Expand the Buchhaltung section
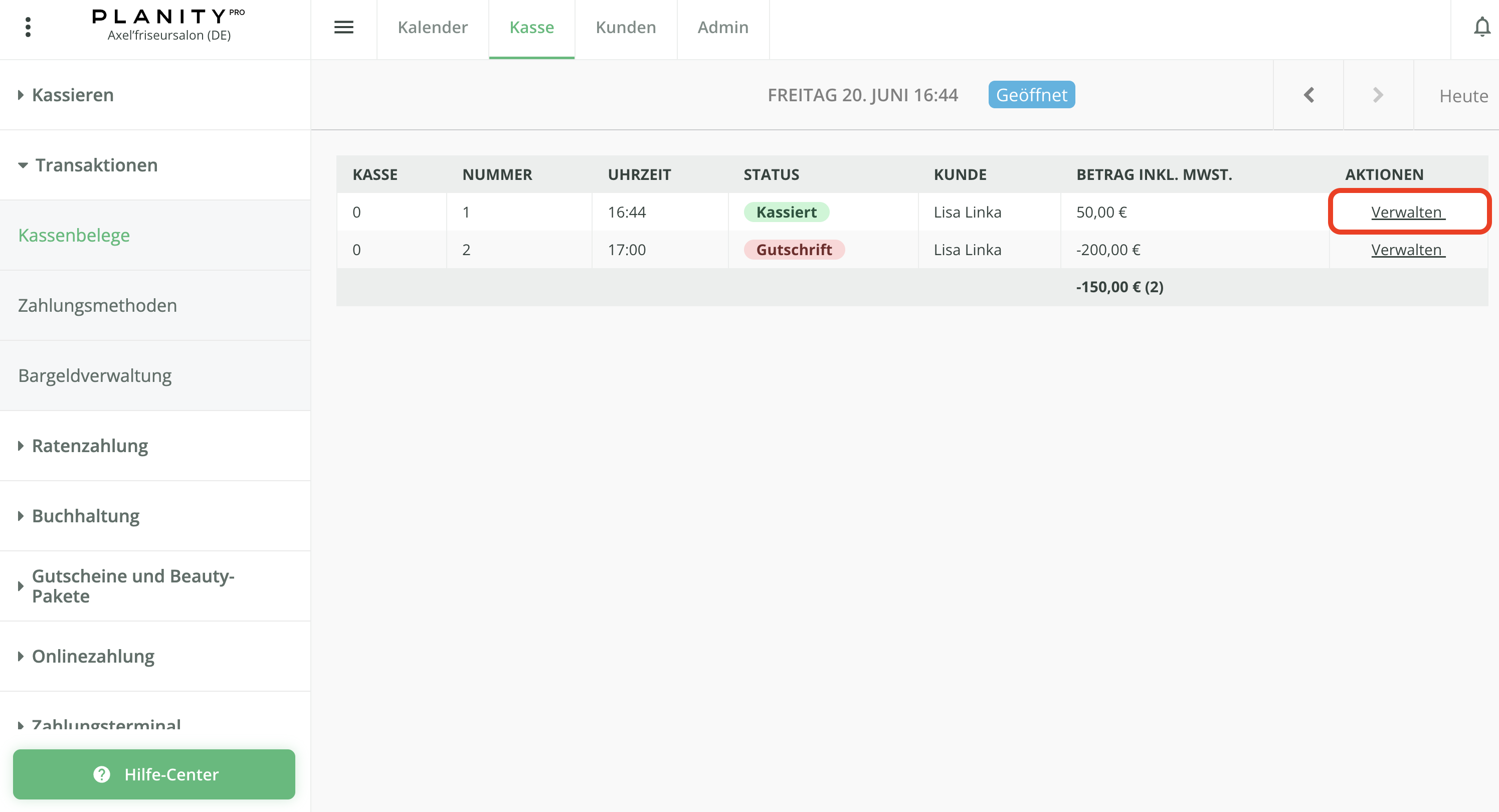The height and width of the screenshot is (812, 1499). pyautogui.click(x=86, y=516)
